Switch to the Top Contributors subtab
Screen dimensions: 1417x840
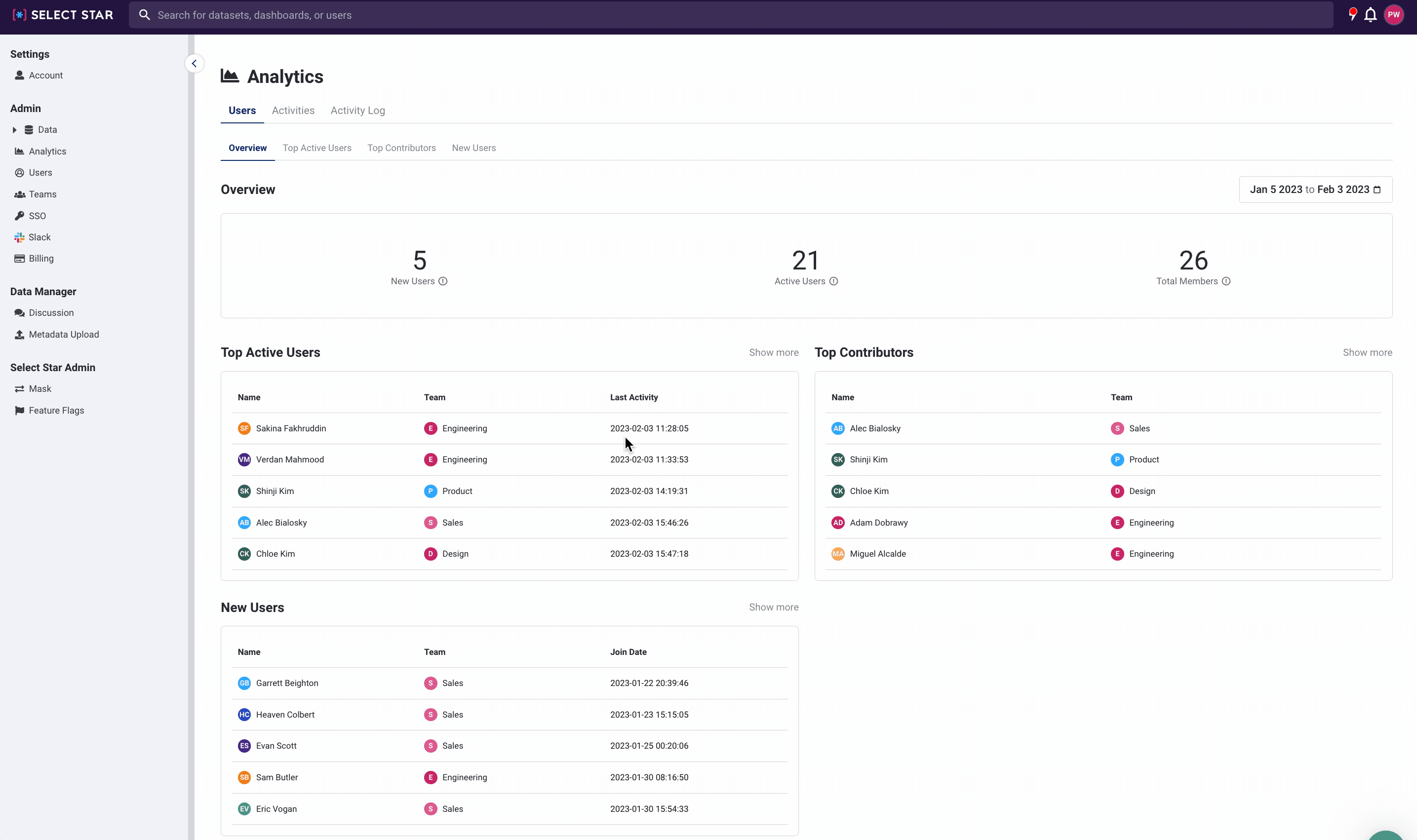(x=401, y=148)
